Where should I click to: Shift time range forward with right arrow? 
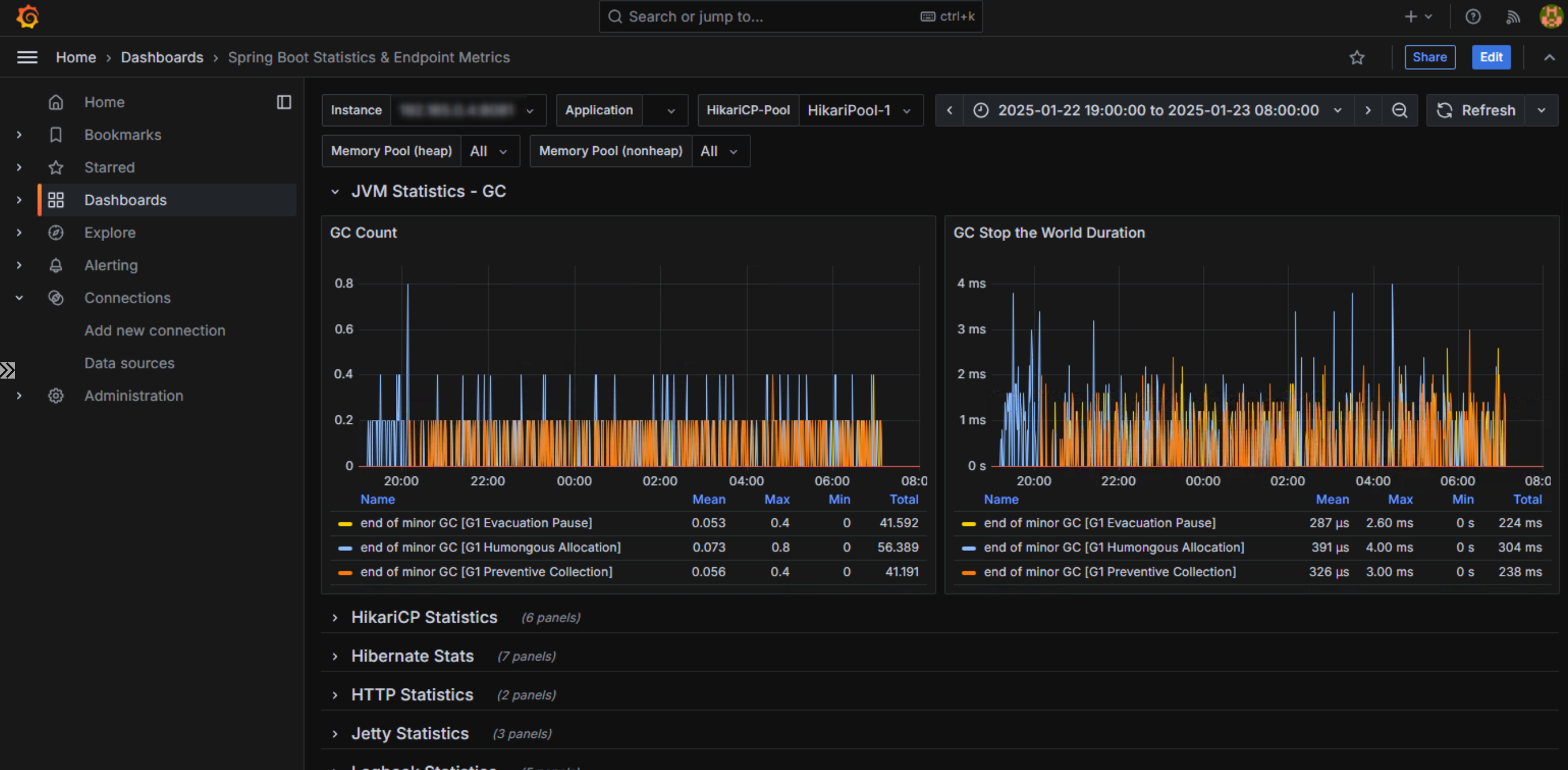[1368, 110]
